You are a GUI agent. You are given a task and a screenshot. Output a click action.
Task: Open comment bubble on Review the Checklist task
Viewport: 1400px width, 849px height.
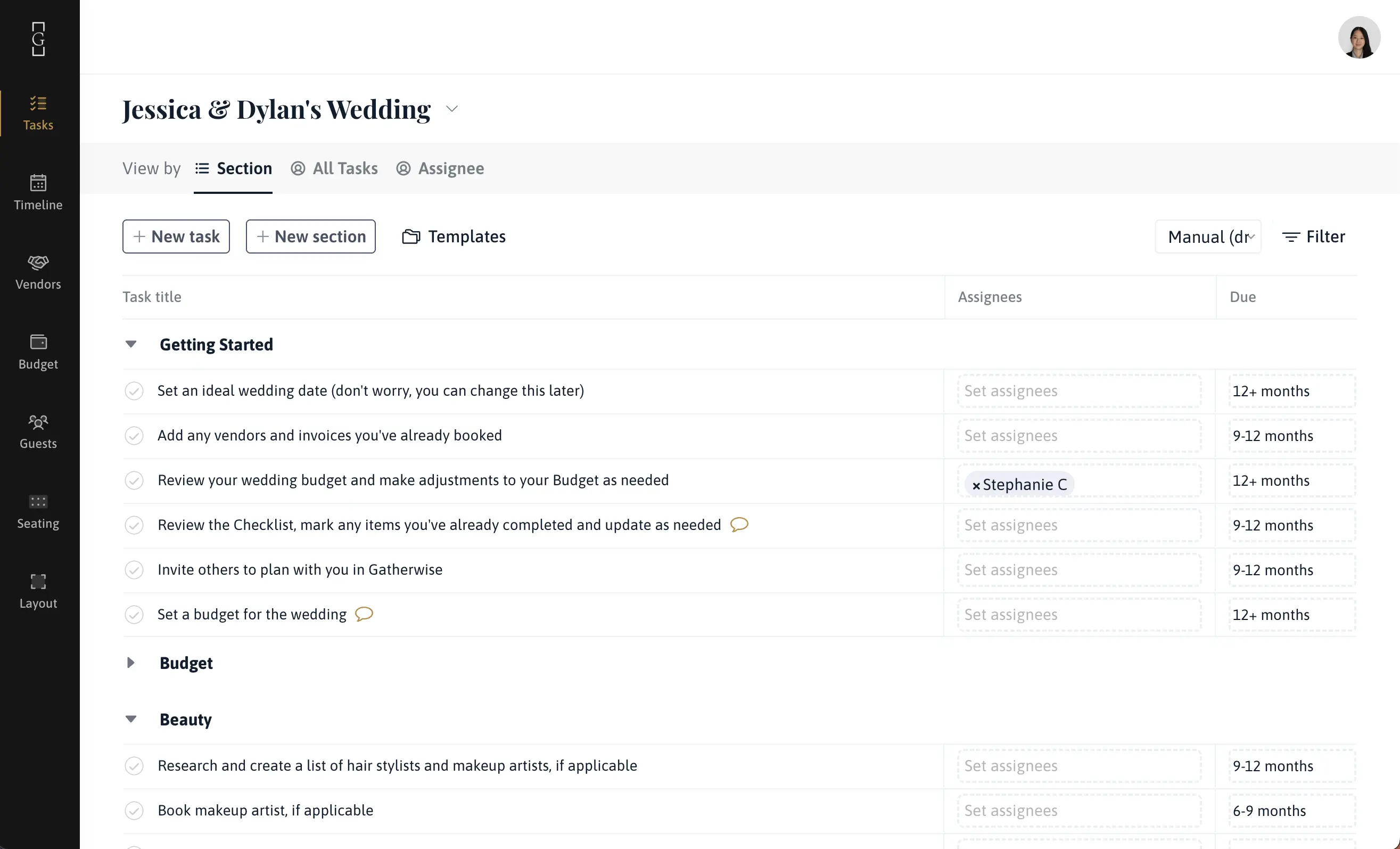click(x=739, y=524)
